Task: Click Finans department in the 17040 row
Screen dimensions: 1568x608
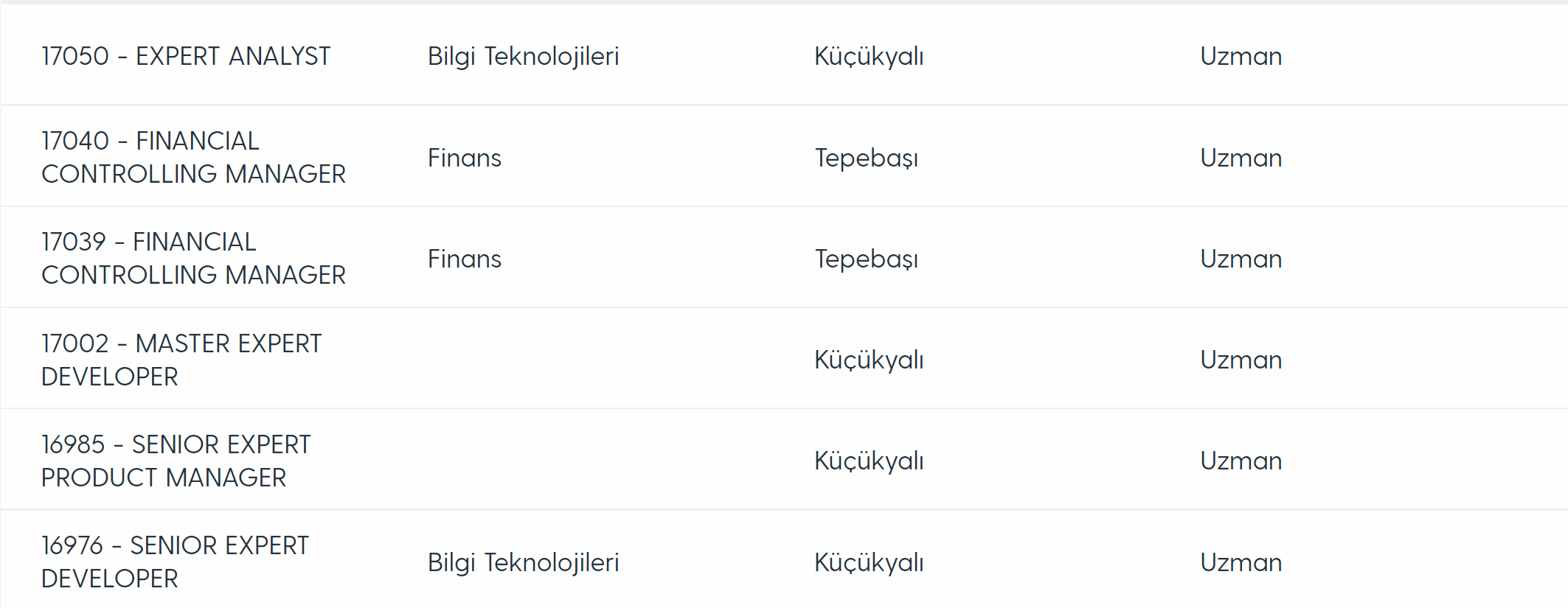Action: (x=465, y=158)
